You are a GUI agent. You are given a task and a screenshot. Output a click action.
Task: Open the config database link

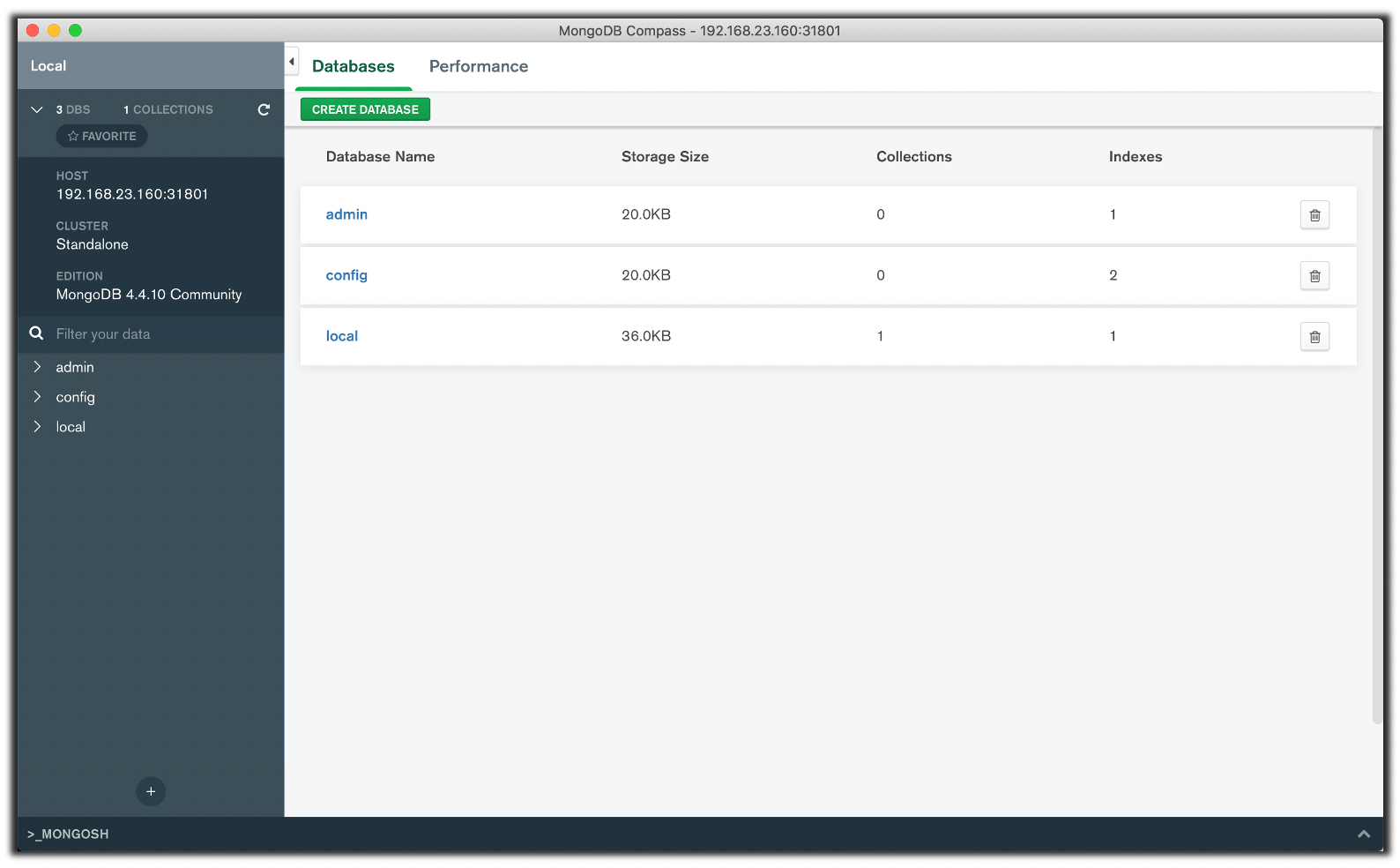point(346,275)
